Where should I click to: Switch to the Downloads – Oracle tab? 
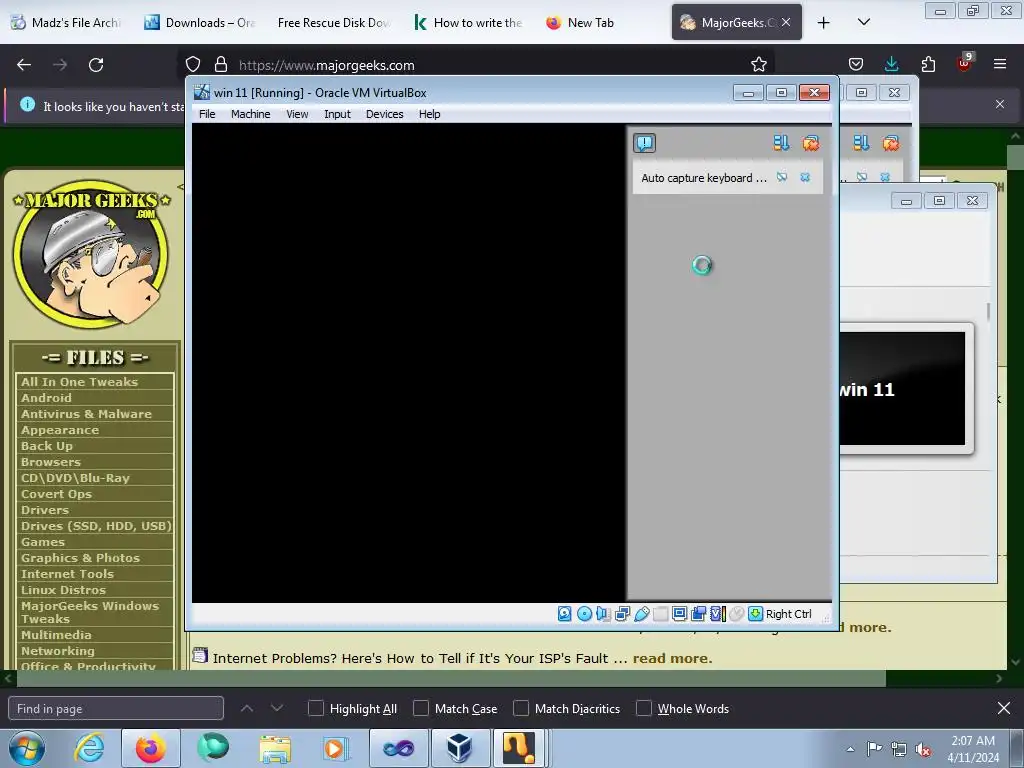pyautogui.click(x=200, y=22)
